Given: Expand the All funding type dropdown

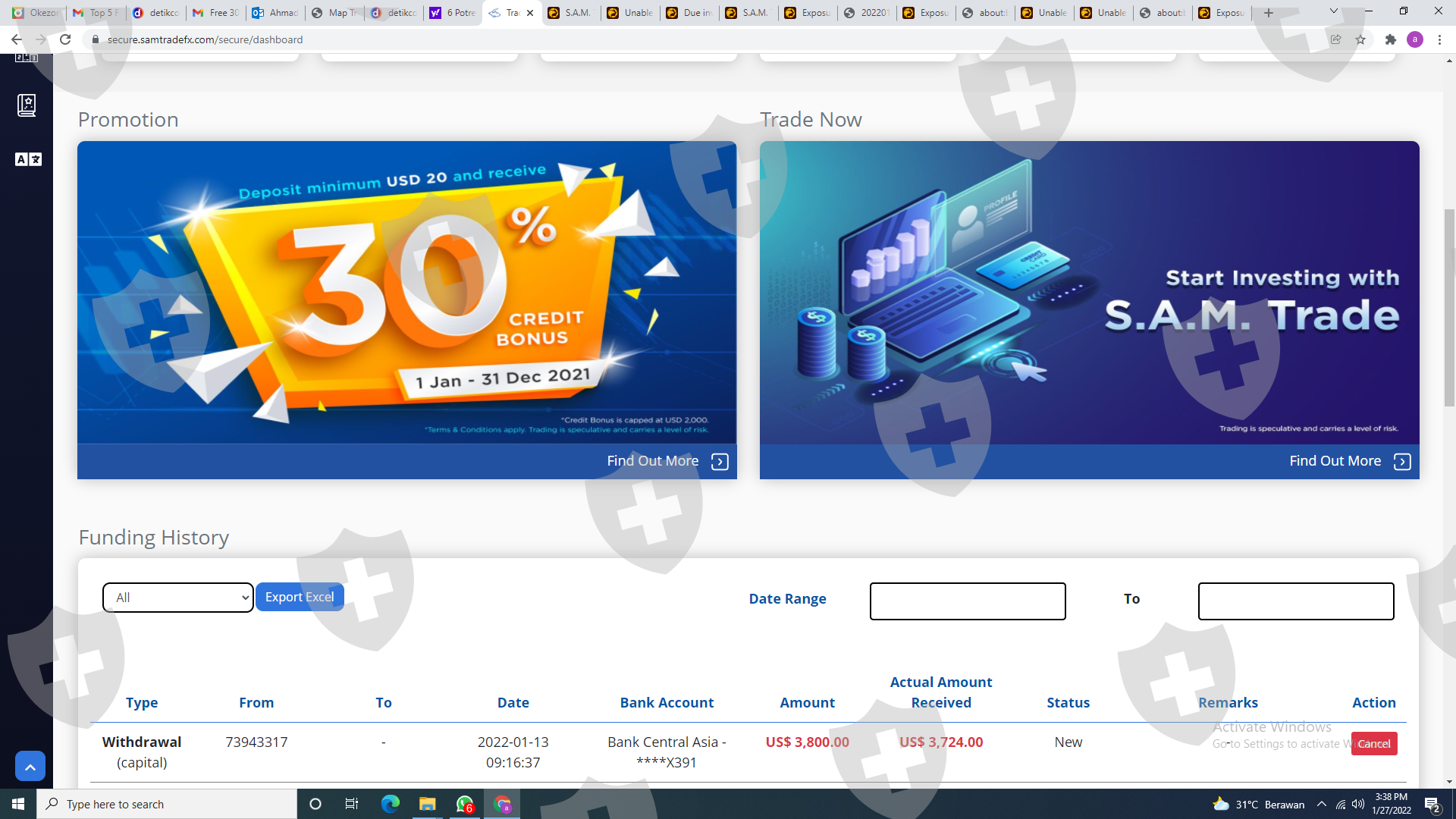Looking at the screenshot, I should point(178,598).
